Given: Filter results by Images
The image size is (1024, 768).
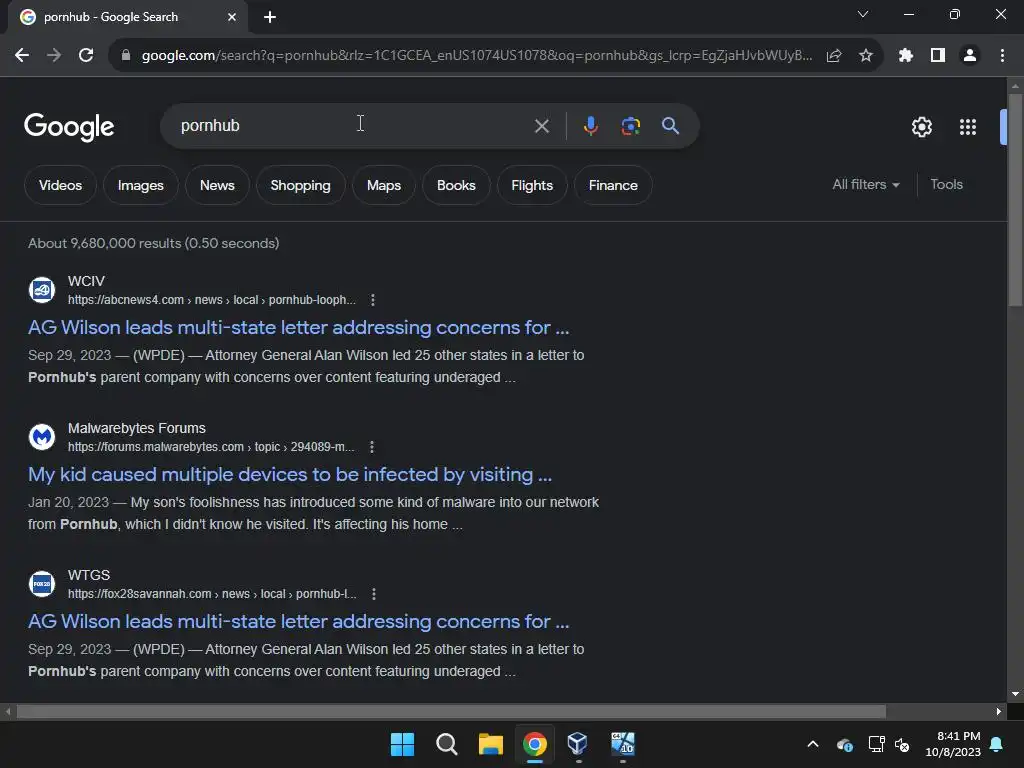Looking at the screenshot, I should (140, 185).
